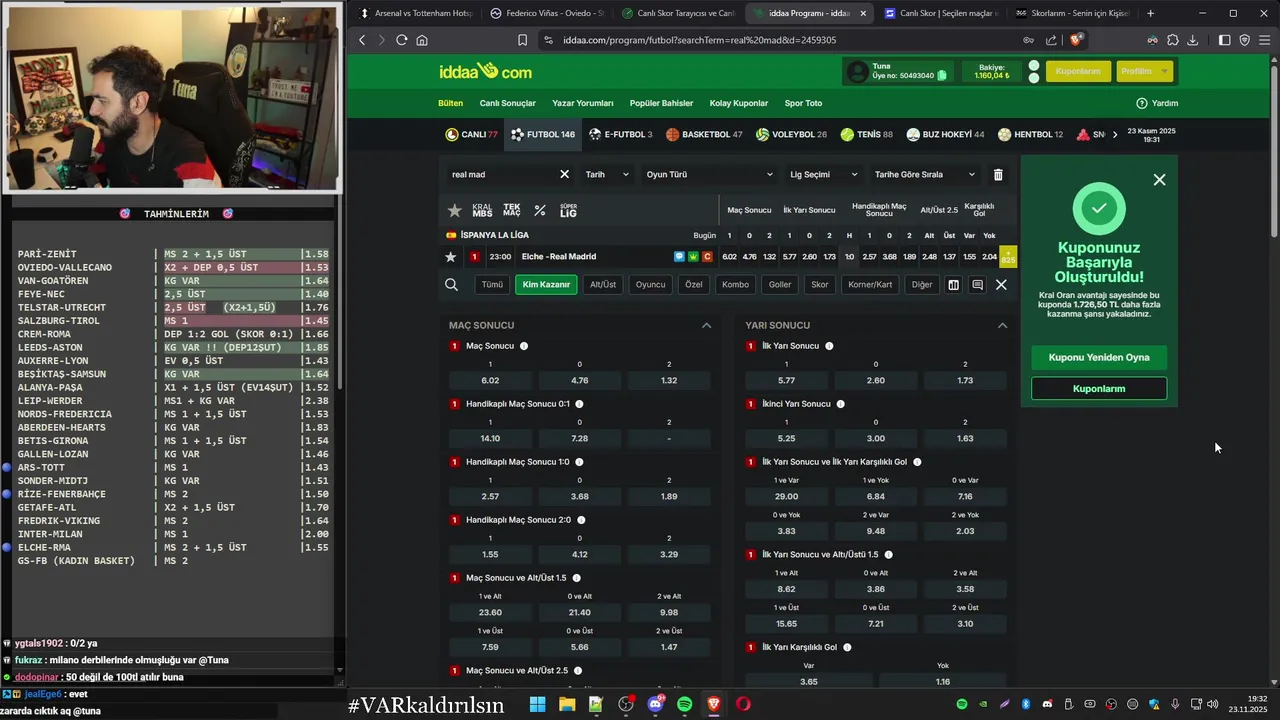Click the iddaa.com logo
Screen dimensions: 1280x720
[485, 71]
